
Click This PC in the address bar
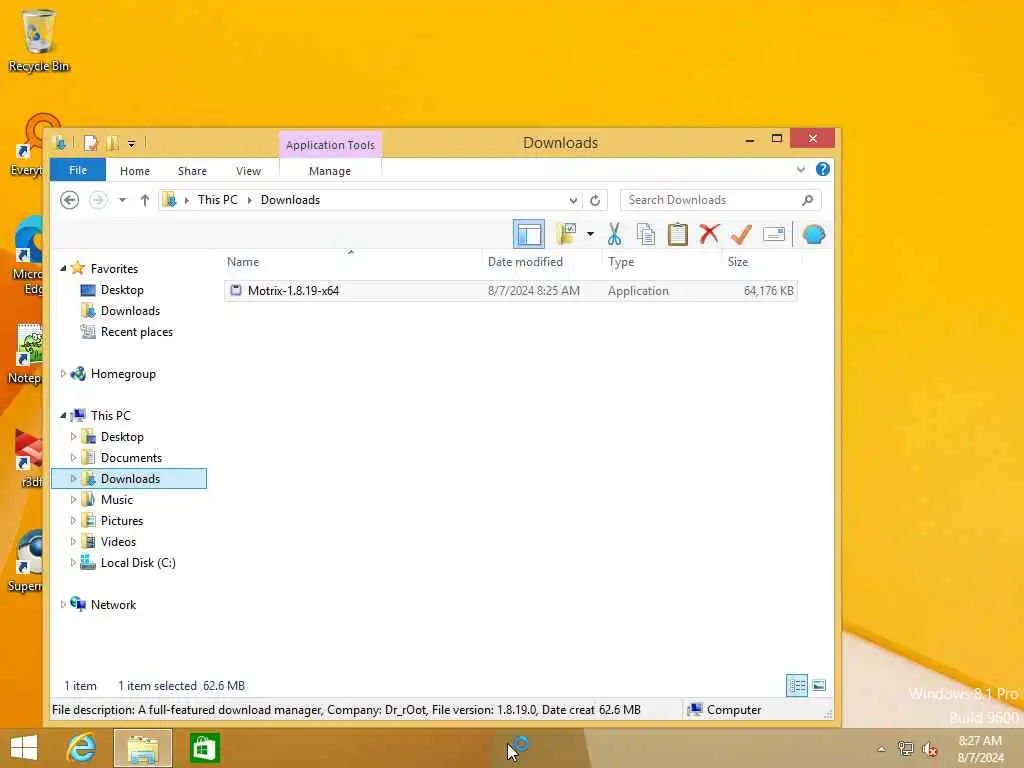tap(217, 200)
